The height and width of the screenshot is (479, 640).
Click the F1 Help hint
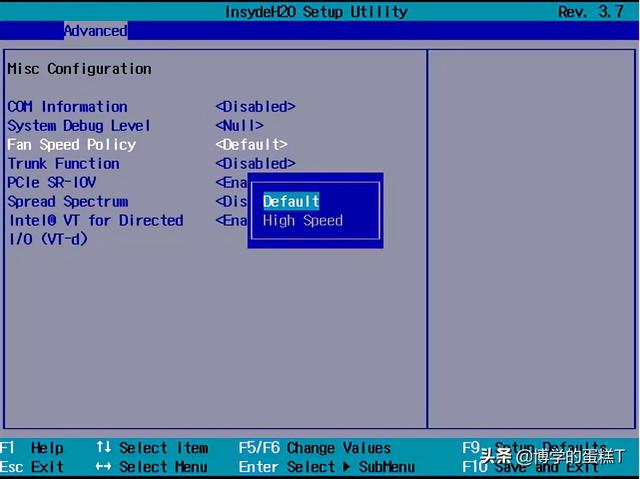32,448
